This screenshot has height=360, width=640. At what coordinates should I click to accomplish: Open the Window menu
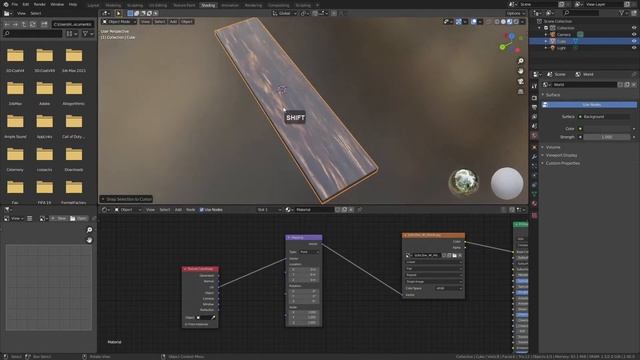(x=57, y=4)
